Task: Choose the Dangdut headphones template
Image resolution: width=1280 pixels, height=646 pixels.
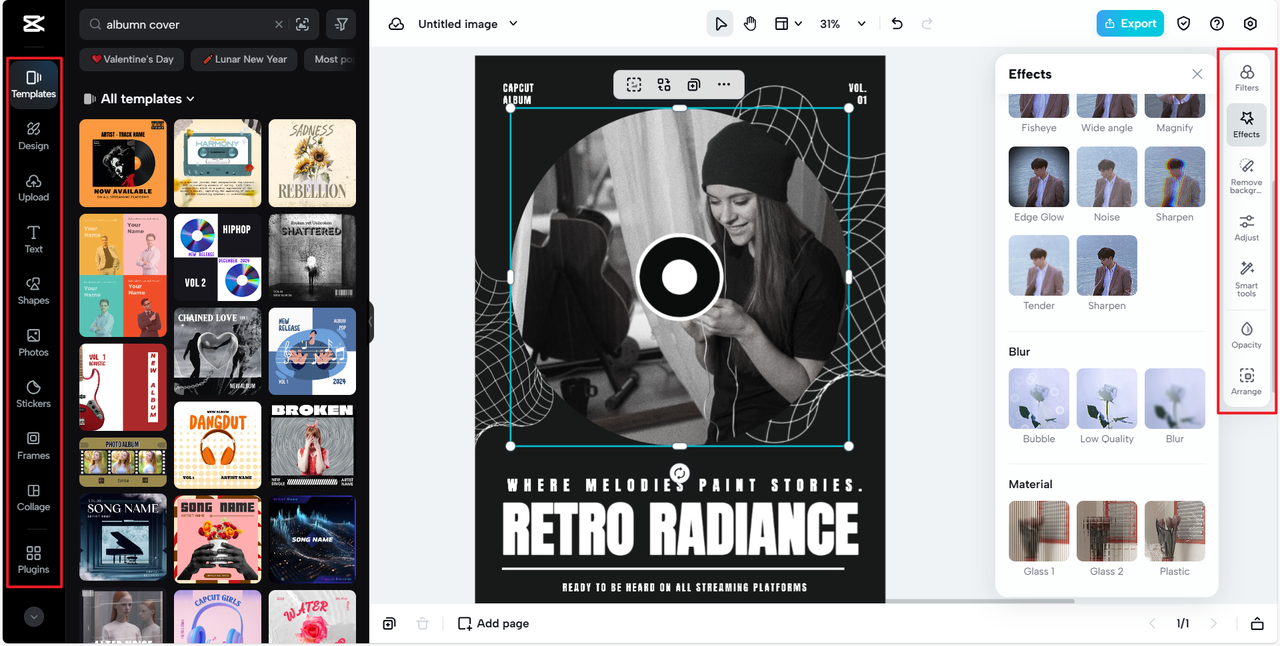Action: 217,445
